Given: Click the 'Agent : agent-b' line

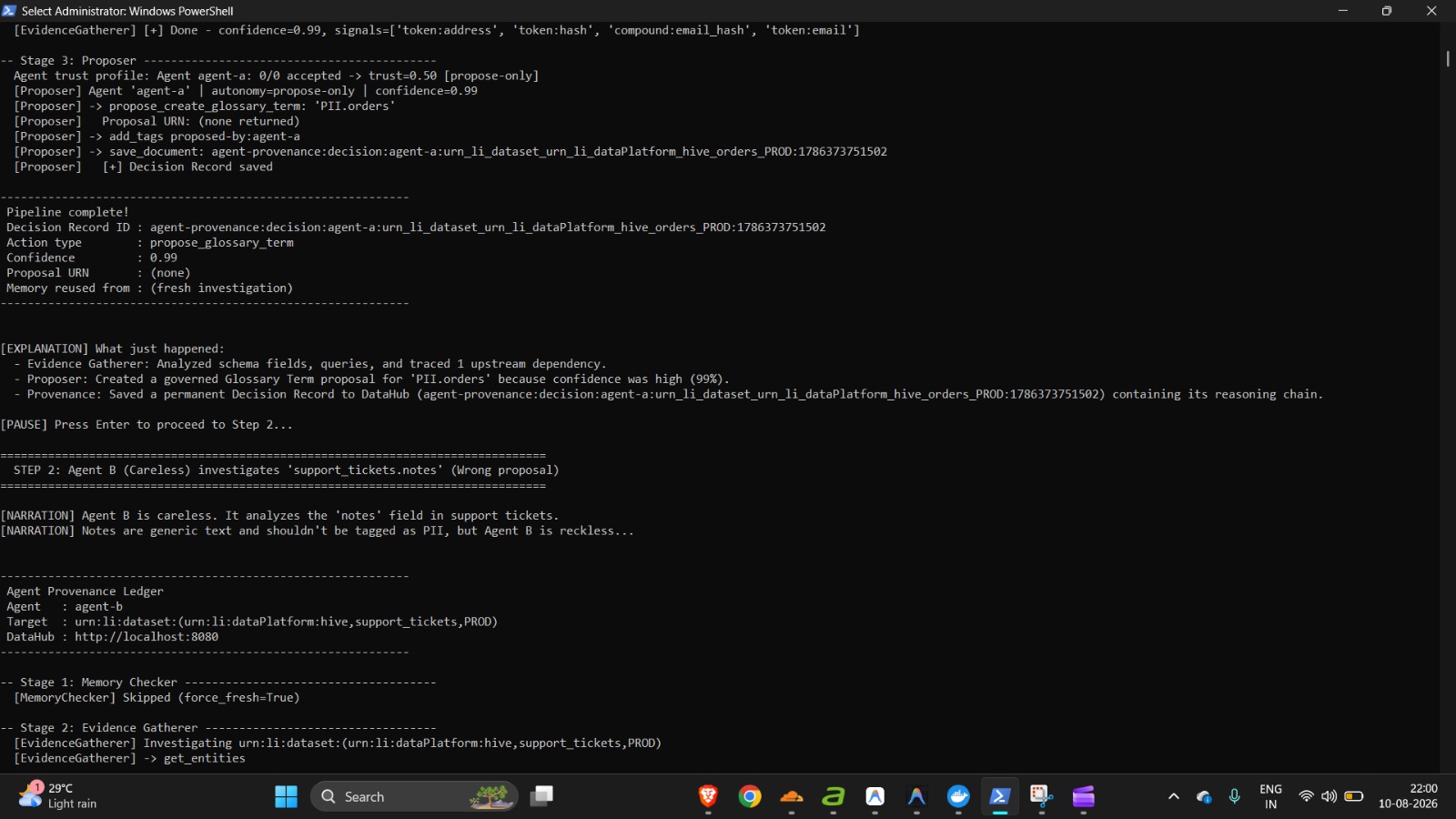Looking at the screenshot, I should [64, 607].
